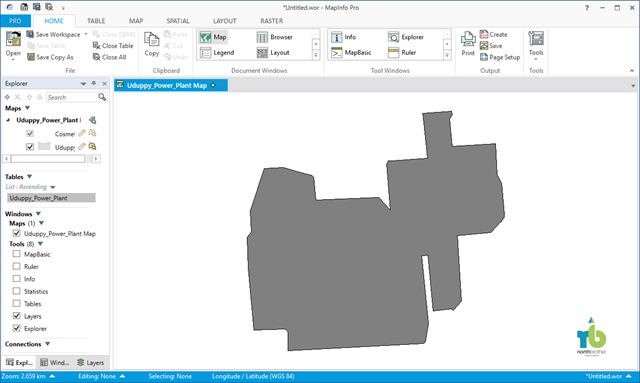
Task: Close the Explorer panel
Action: click(x=104, y=83)
